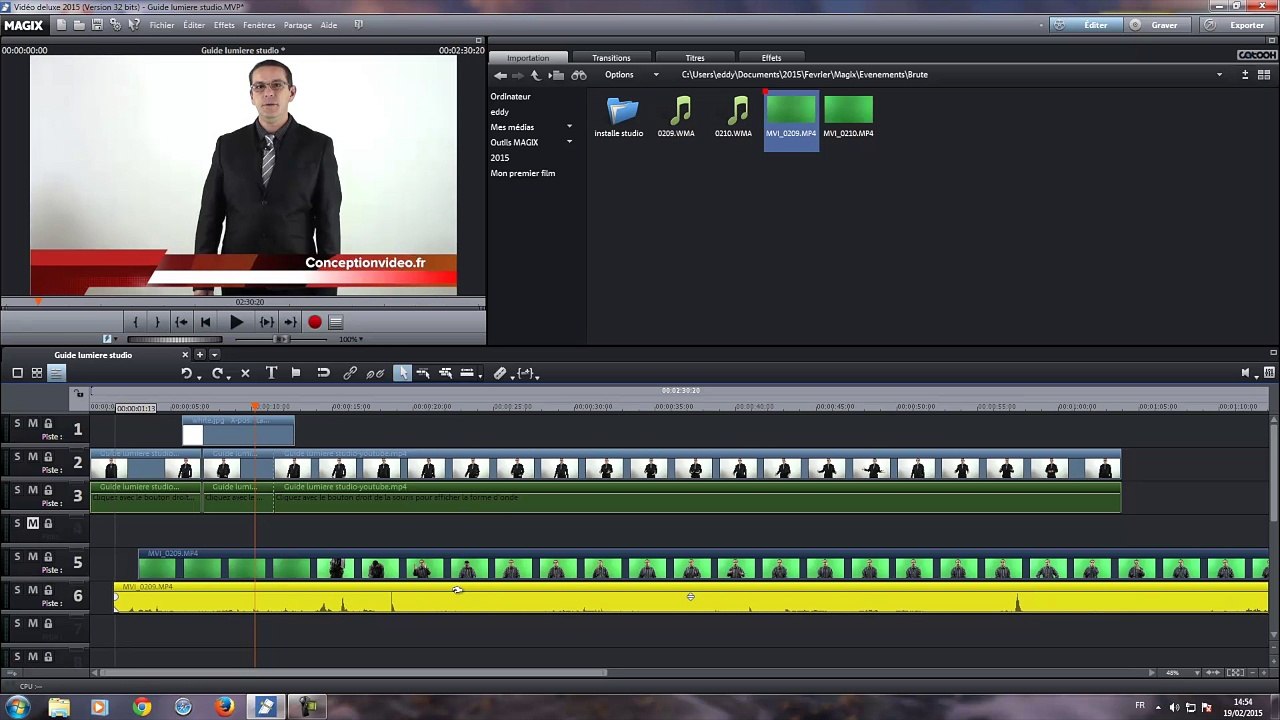
Task: Open the movie tab dropdown arrow beside the plus
Action: 214,355
